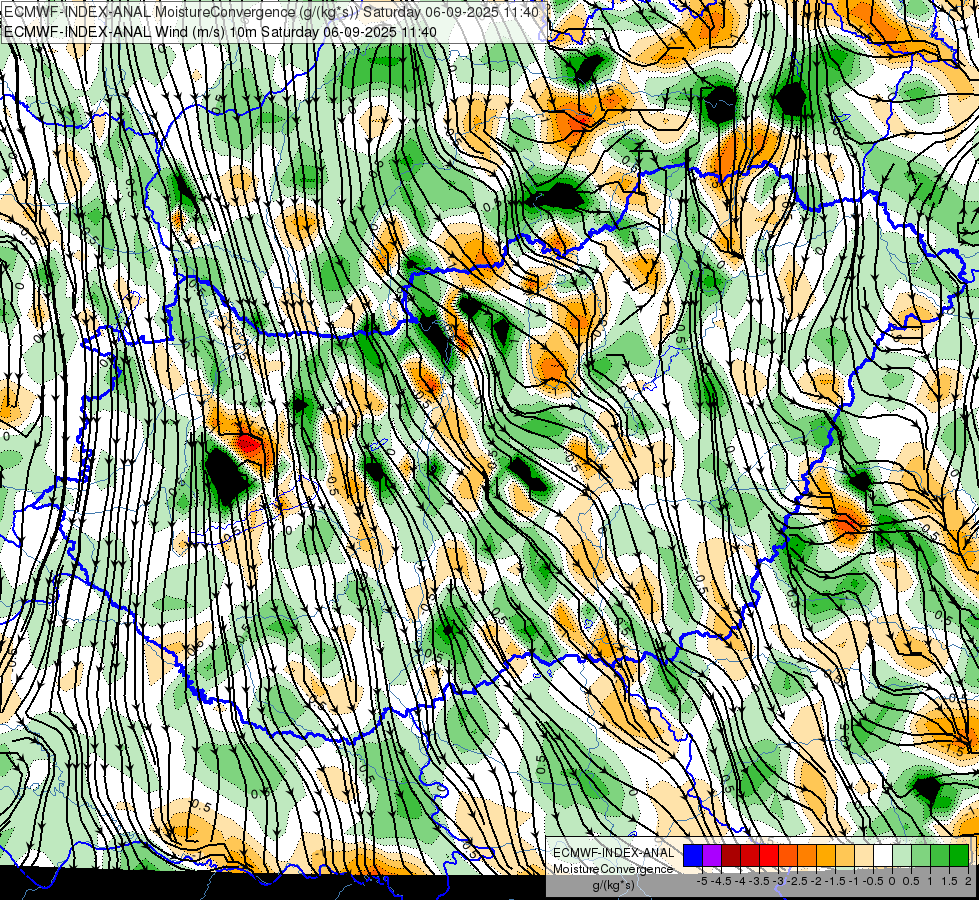The height and width of the screenshot is (900, 979).
Task: Select the light orange swatch ending at -1
Action: pos(845,855)
